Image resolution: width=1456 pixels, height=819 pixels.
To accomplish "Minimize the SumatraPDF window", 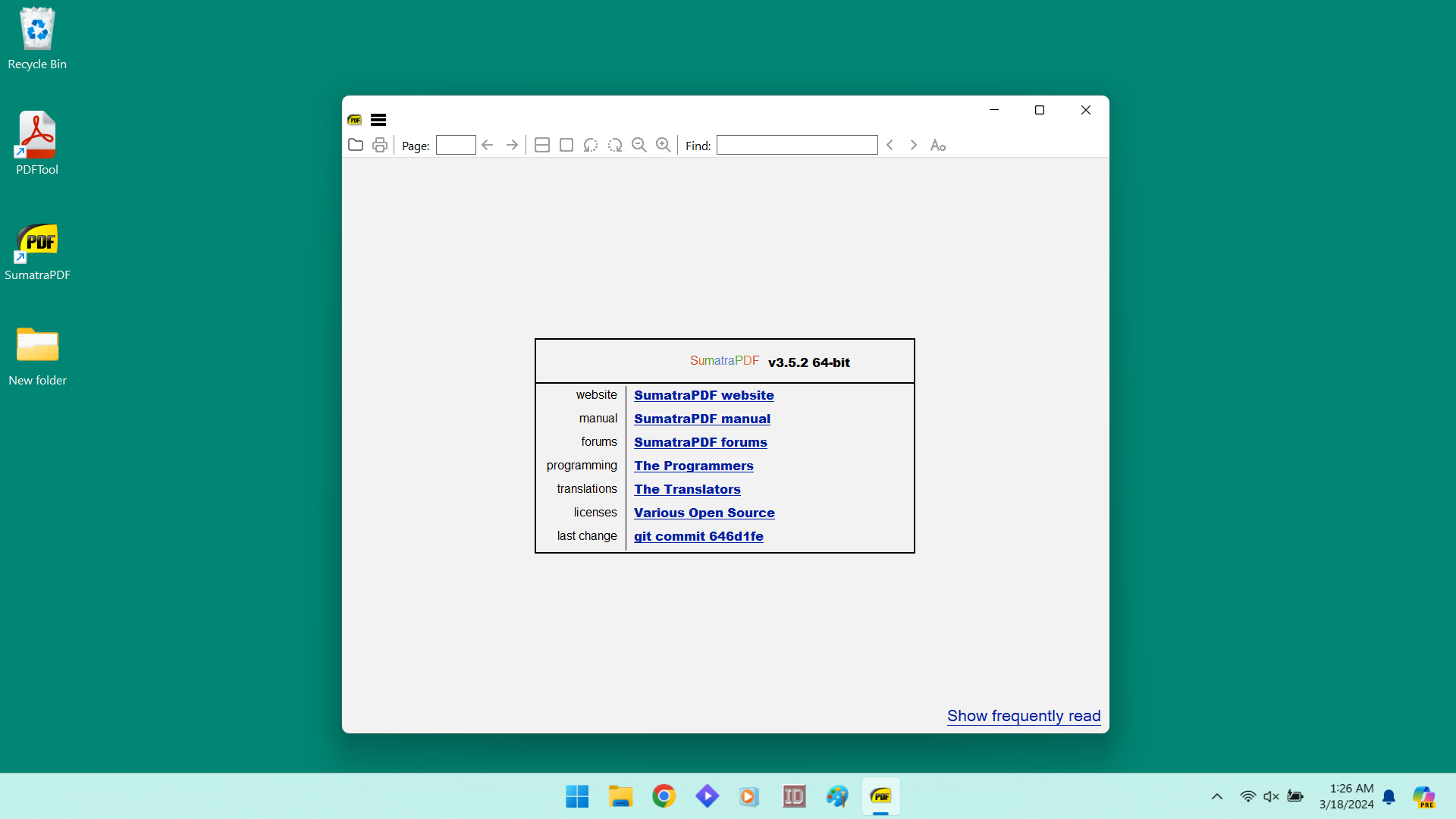I will click(x=994, y=110).
